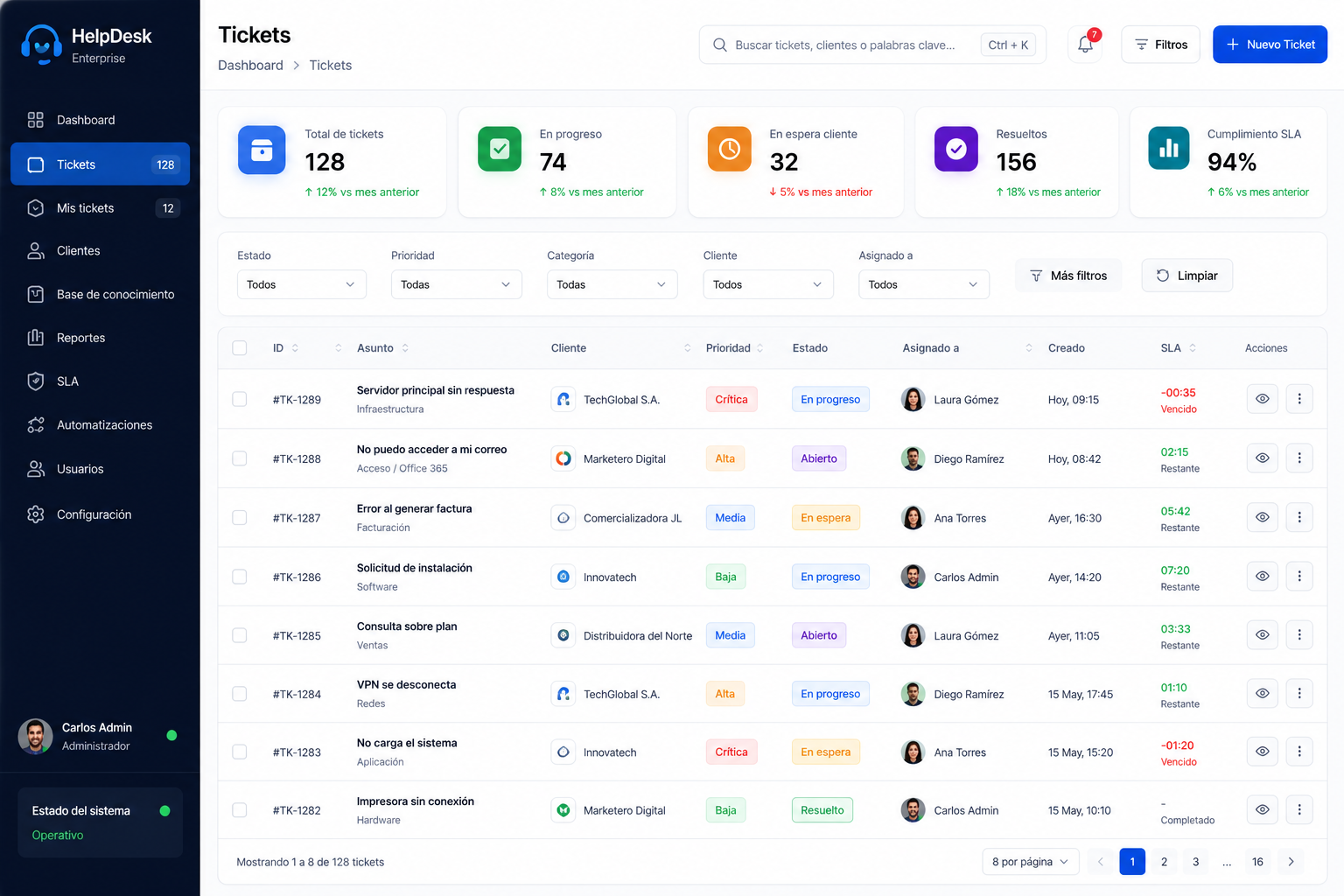Sort by Asunto column arrows
This screenshot has width=1344, height=896.
pyautogui.click(x=405, y=348)
